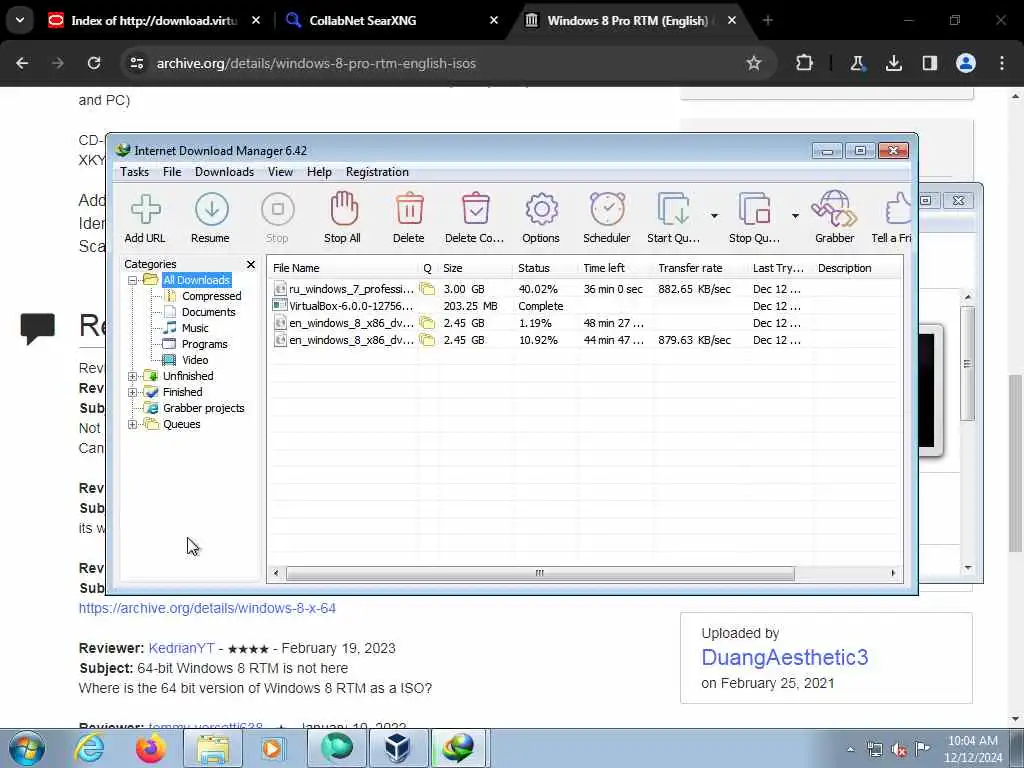Open the Registration menu
Screen dimensions: 1024x768
(377, 172)
